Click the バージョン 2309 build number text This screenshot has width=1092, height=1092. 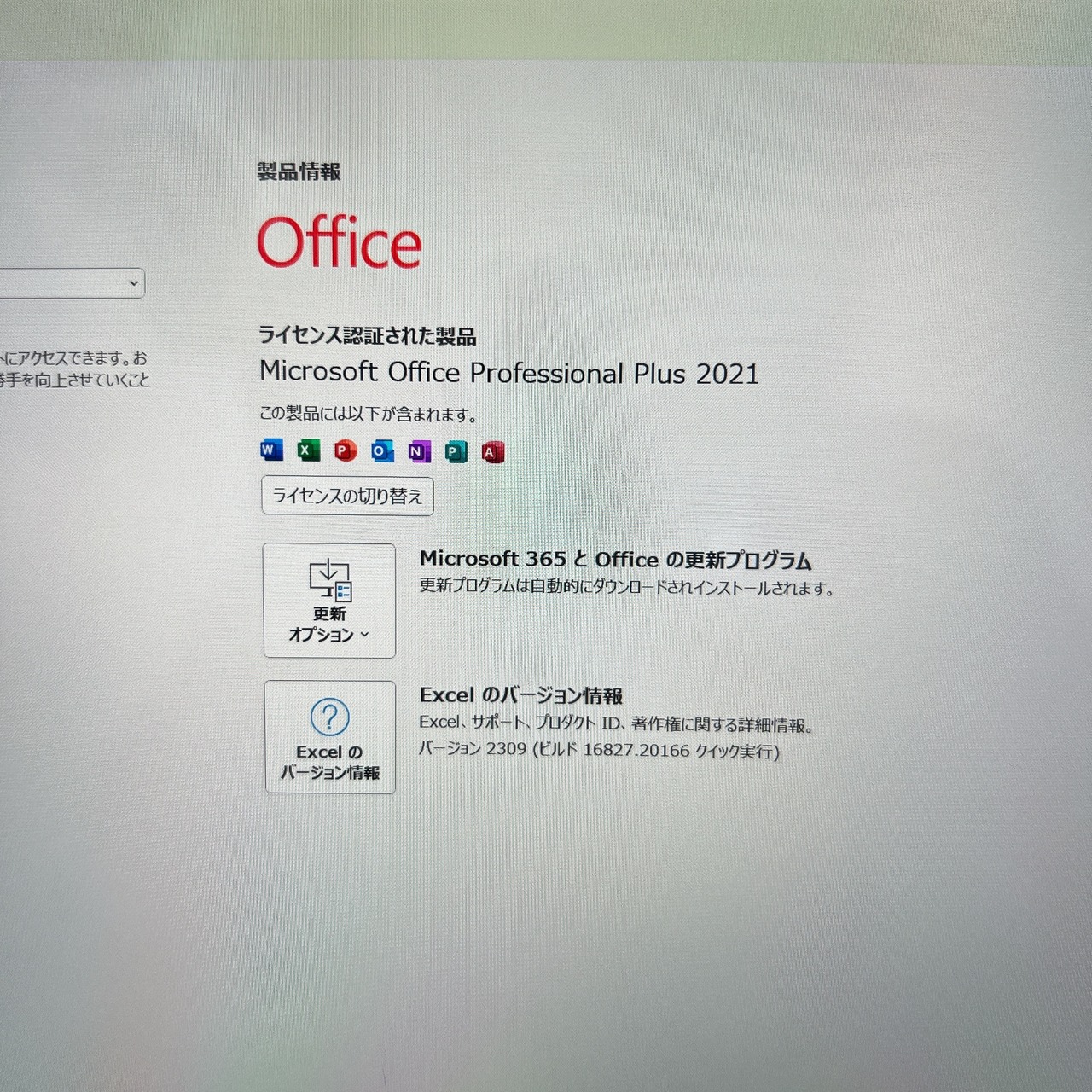pos(599,750)
